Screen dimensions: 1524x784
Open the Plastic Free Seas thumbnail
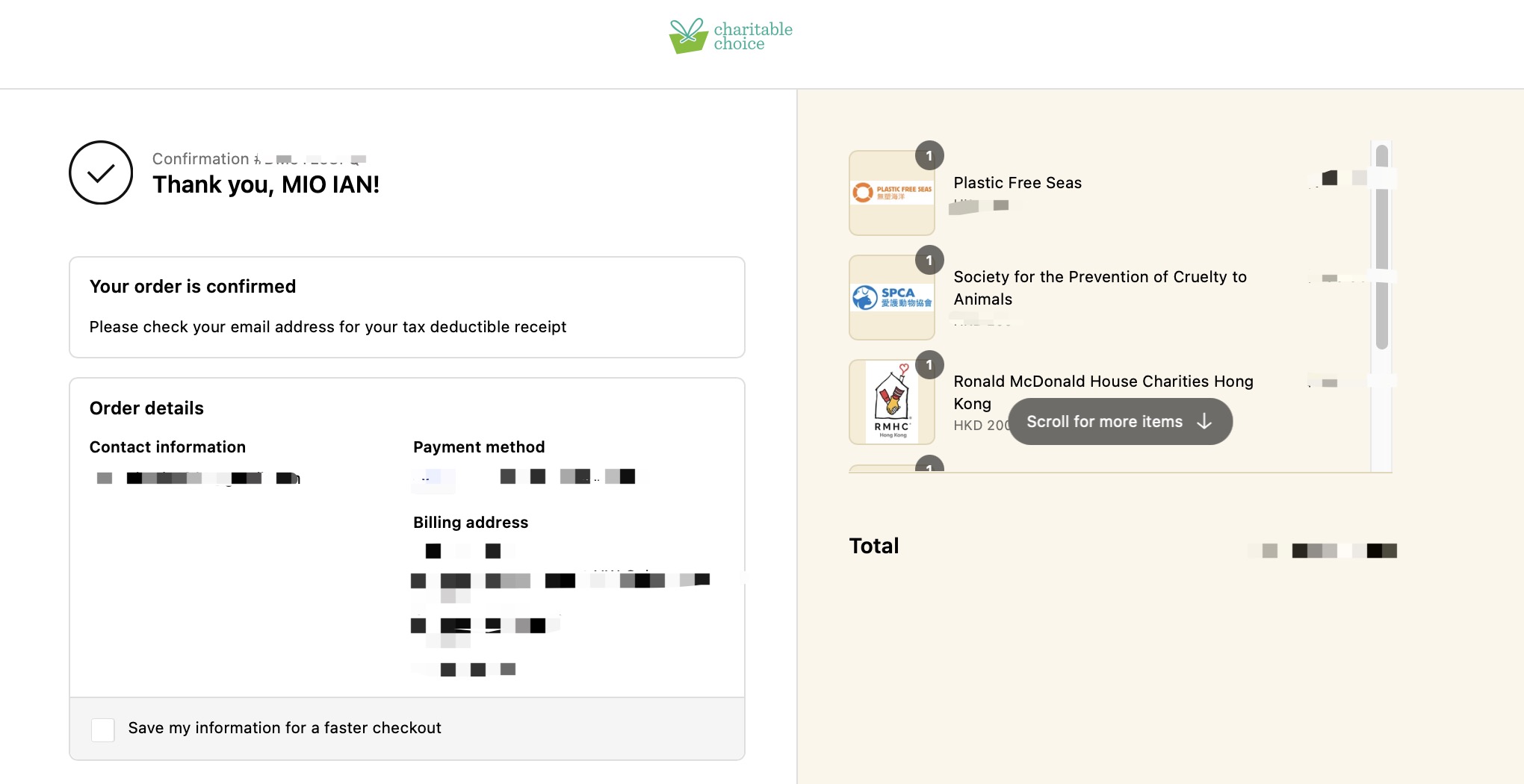(892, 193)
